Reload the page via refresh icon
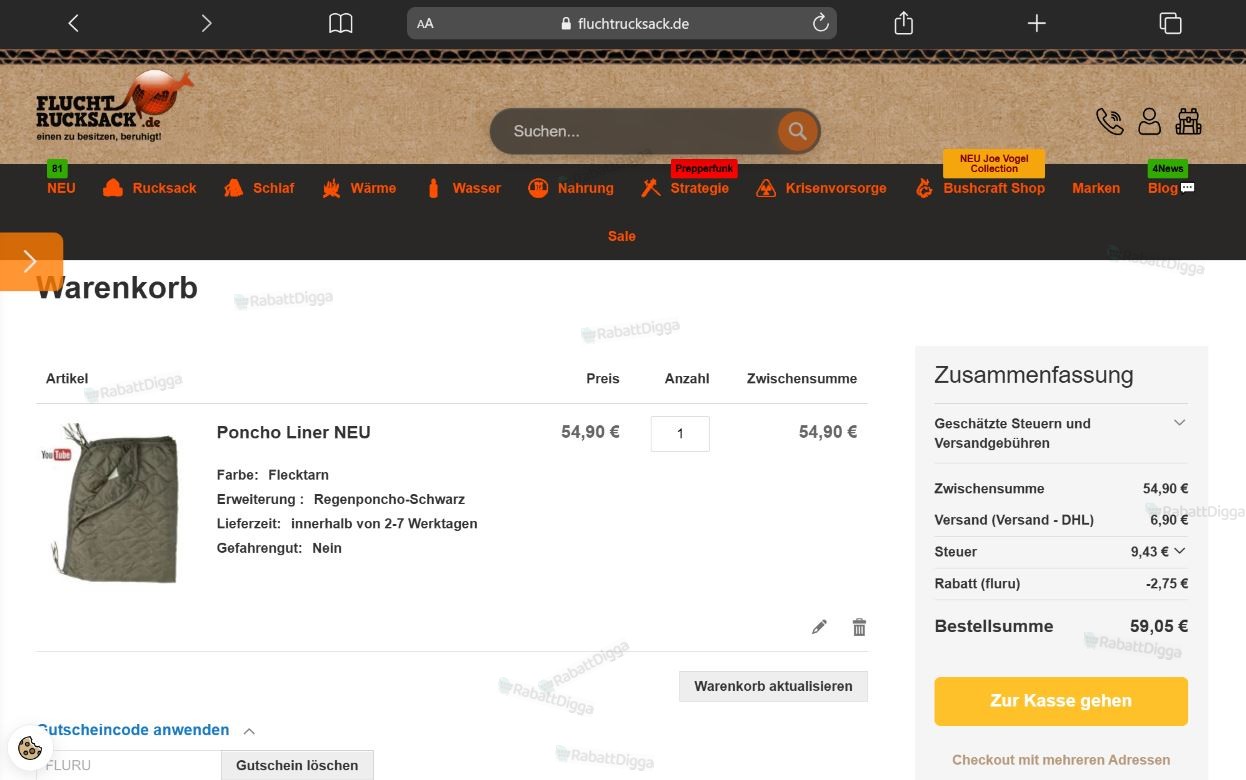The image size is (1246, 780). coord(820,23)
